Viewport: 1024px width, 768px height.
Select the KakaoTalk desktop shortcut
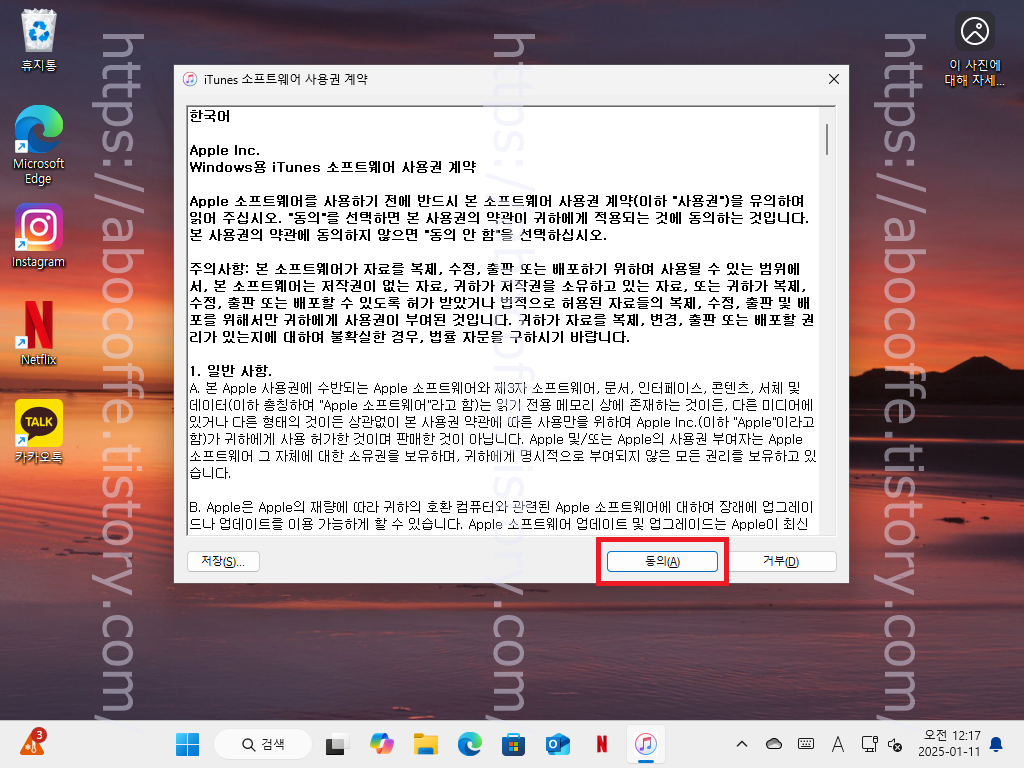point(39,431)
